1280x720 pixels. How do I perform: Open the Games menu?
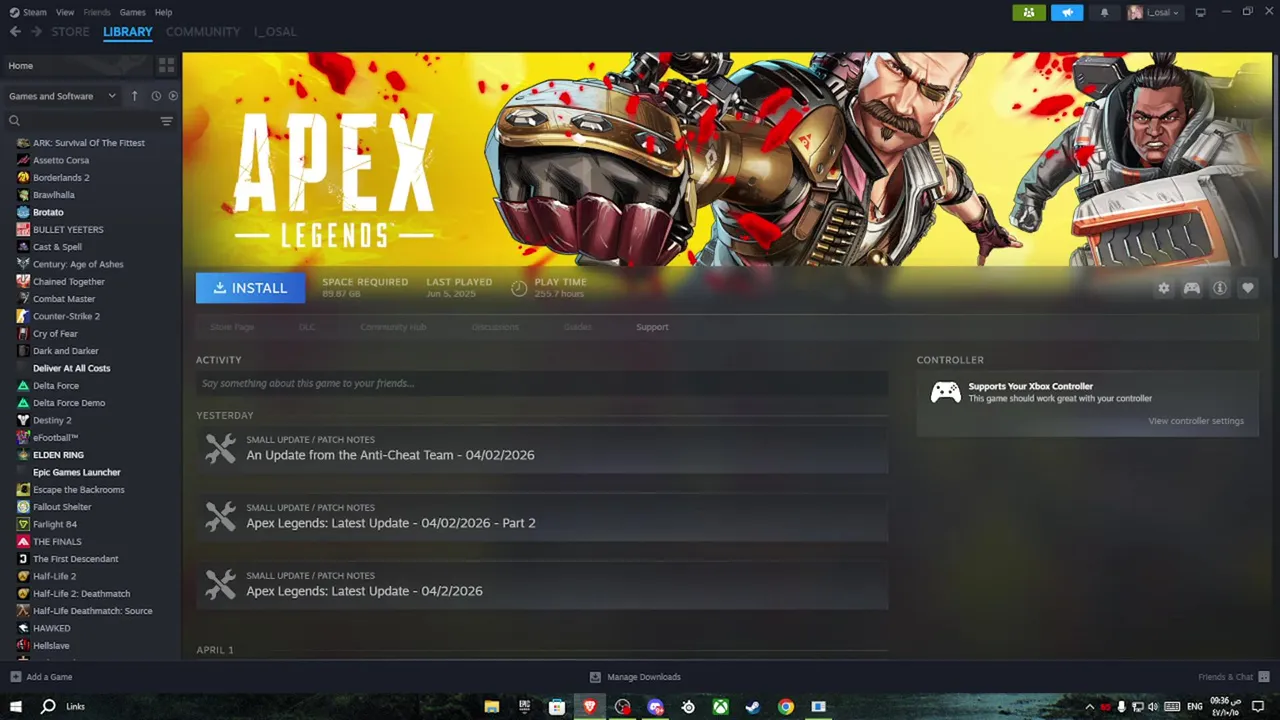132,12
